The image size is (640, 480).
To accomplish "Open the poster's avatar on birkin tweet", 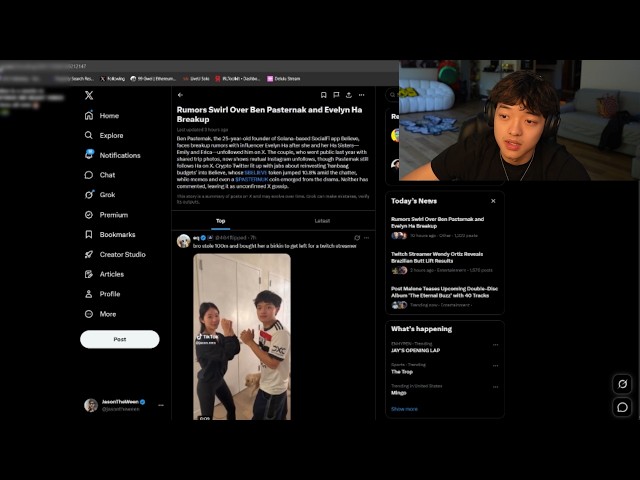I will (x=184, y=241).
